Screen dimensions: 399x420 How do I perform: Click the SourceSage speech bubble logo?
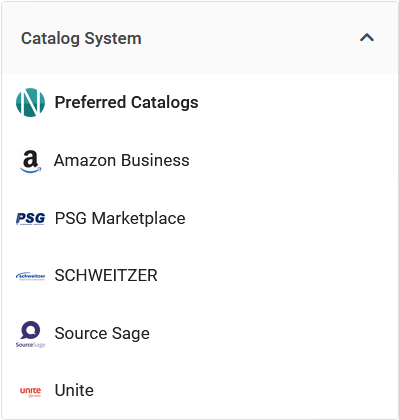(x=30, y=334)
